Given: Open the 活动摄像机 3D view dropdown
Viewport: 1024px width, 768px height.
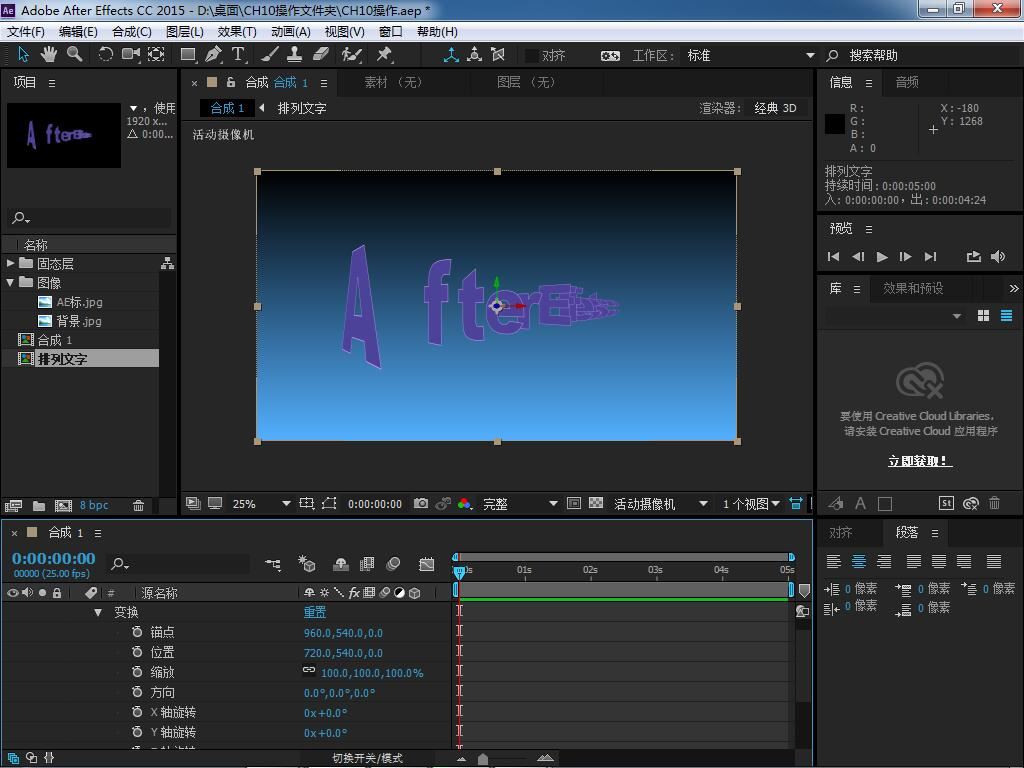Looking at the screenshot, I should click(x=660, y=504).
